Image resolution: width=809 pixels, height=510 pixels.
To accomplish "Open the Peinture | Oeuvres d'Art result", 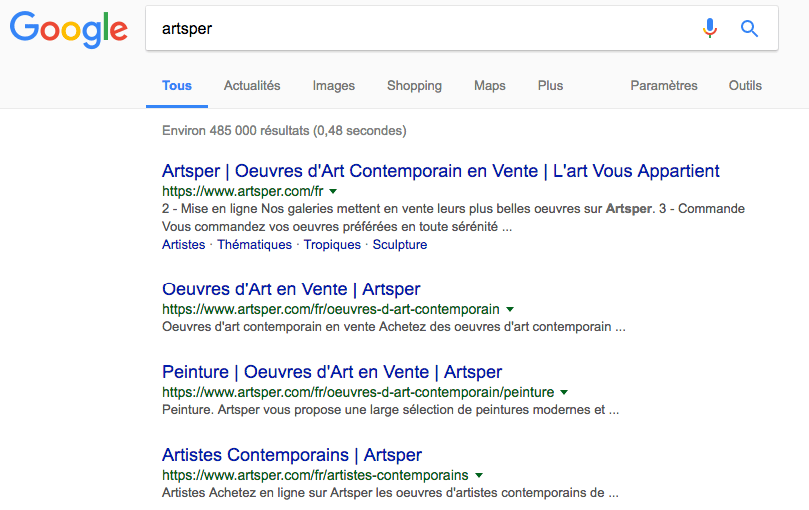I will (332, 372).
